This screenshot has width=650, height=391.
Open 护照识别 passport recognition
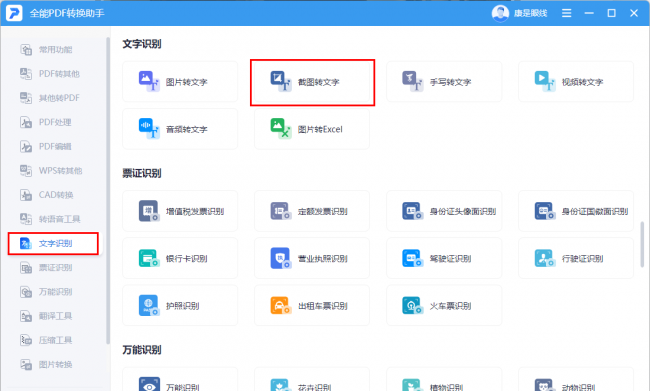click(x=180, y=306)
